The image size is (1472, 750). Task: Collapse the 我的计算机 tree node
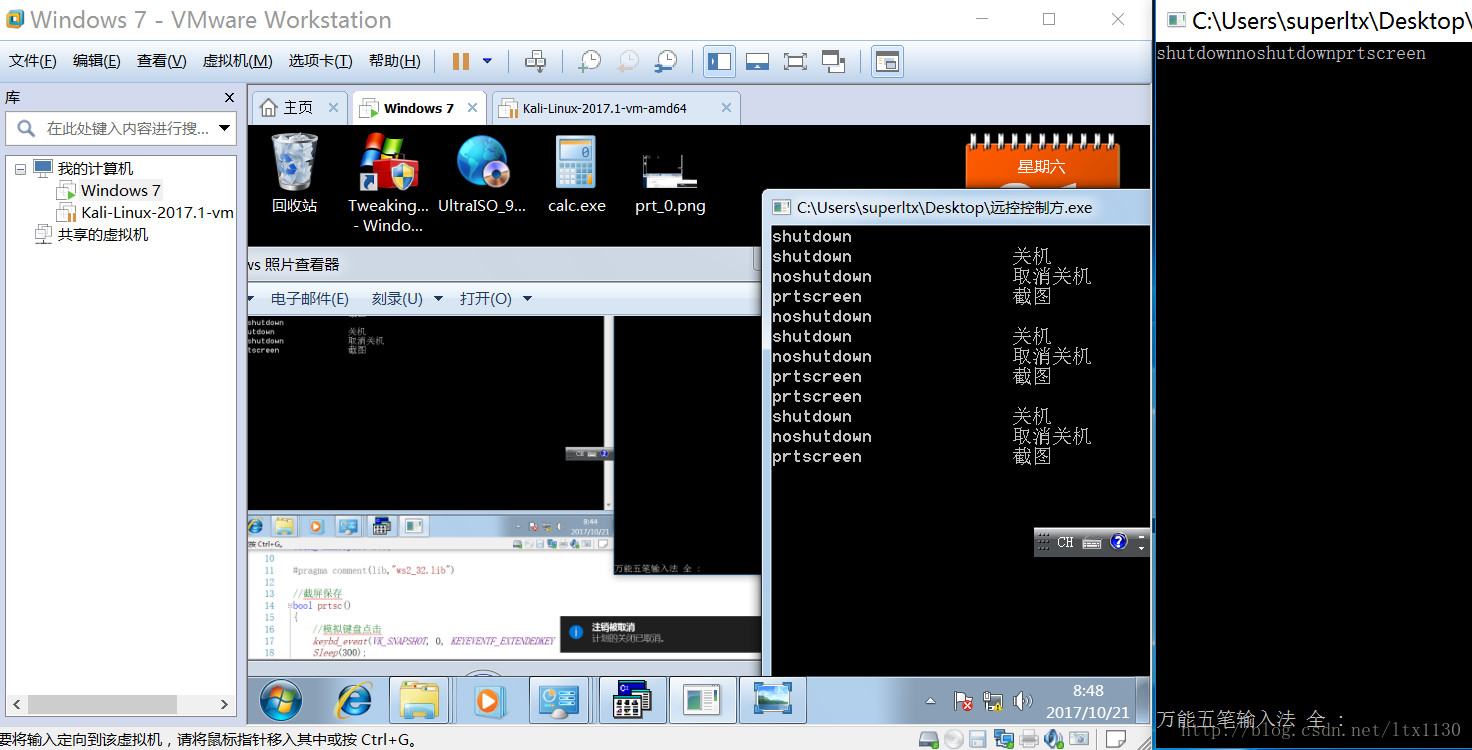point(20,169)
